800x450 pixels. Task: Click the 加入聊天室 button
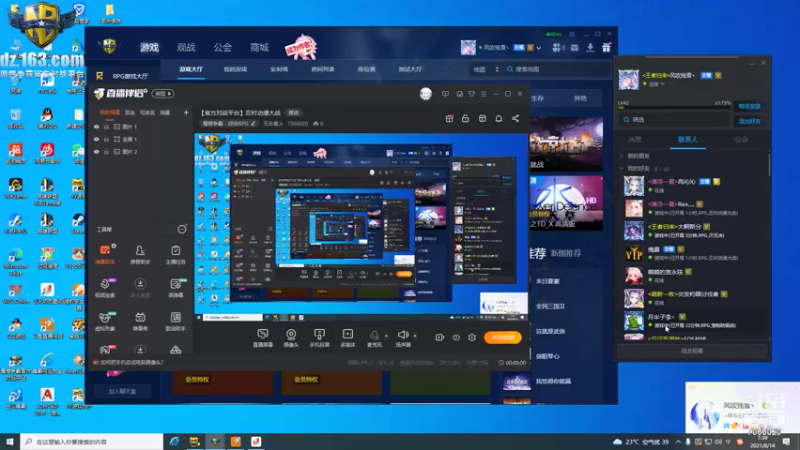click(x=122, y=391)
